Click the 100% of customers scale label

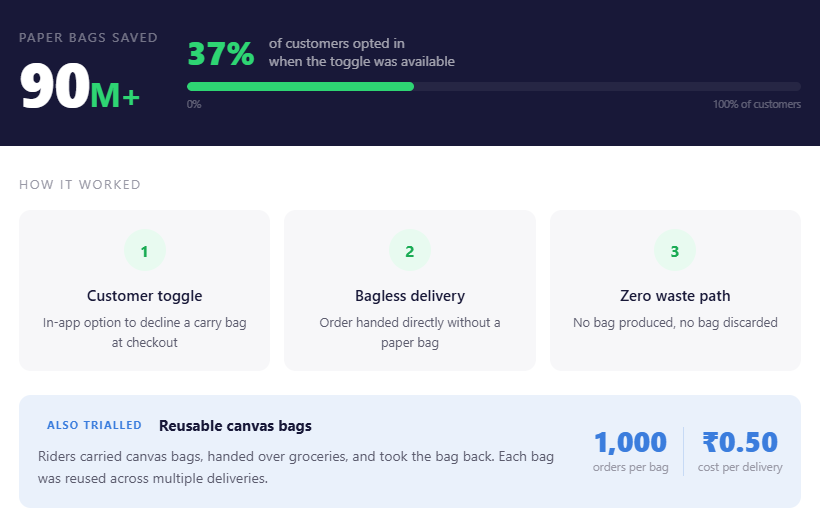[x=756, y=105]
